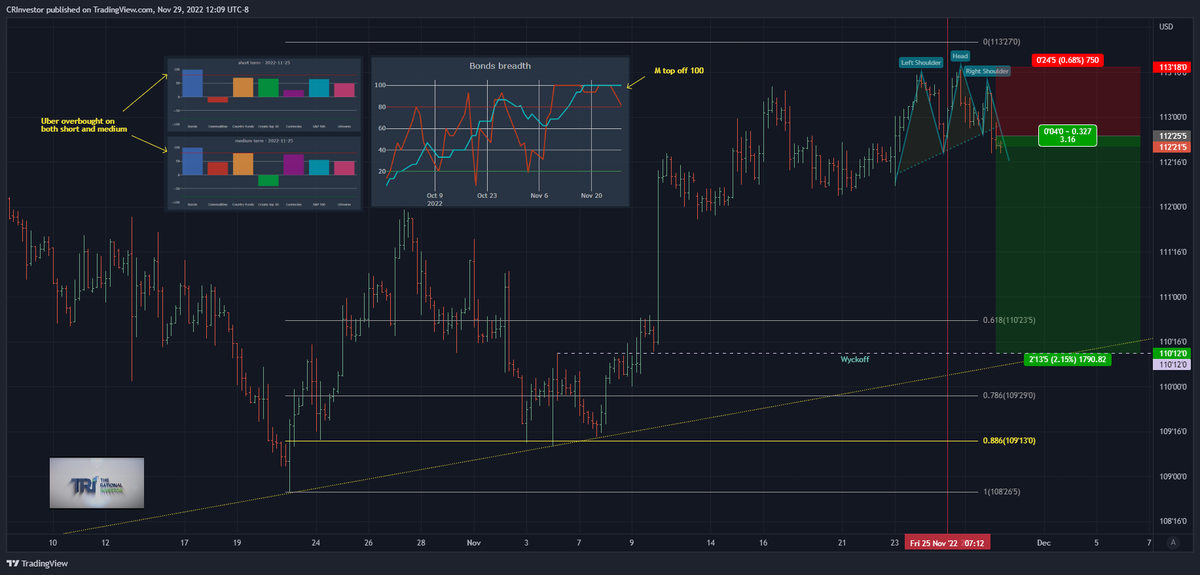Click the 'Dec' label on the time axis
1200x575 pixels.
pyautogui.click(x=1043, y=543)
